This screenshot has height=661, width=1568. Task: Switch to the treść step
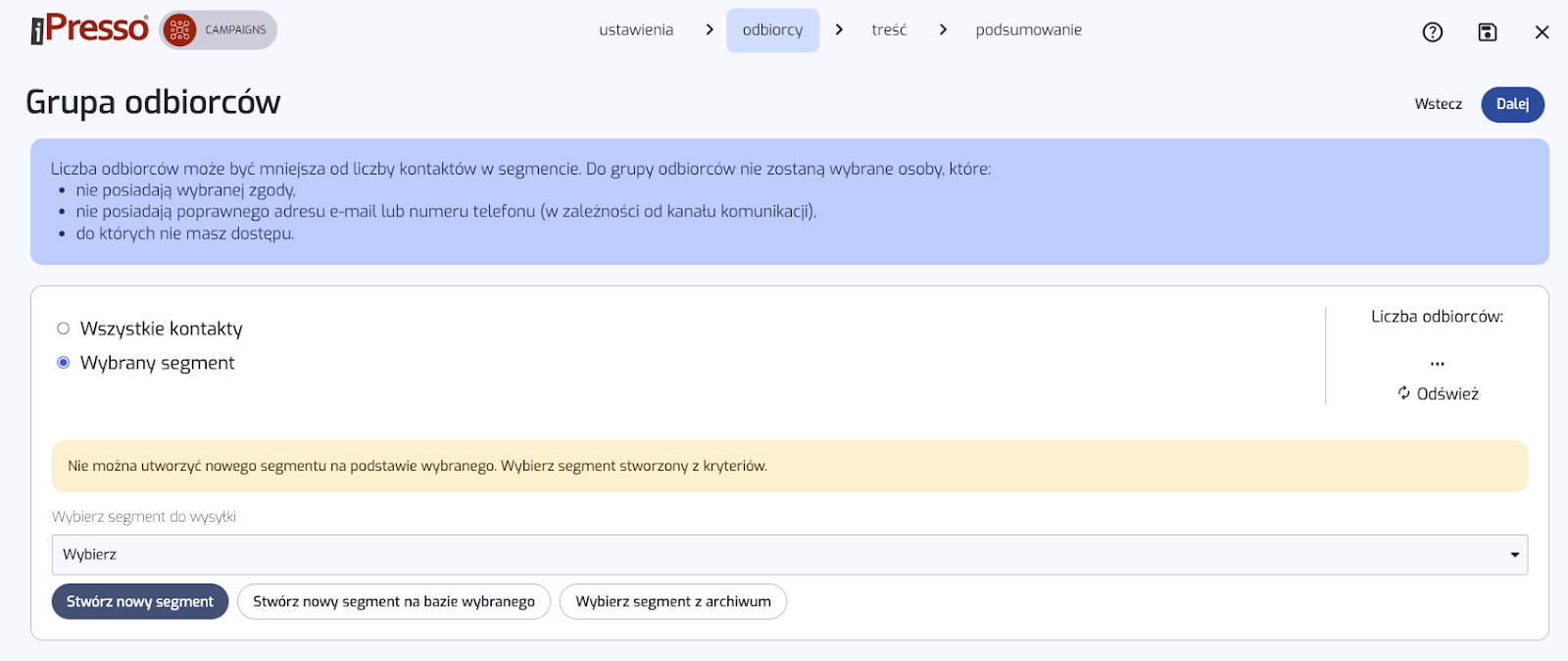point(889,30)
